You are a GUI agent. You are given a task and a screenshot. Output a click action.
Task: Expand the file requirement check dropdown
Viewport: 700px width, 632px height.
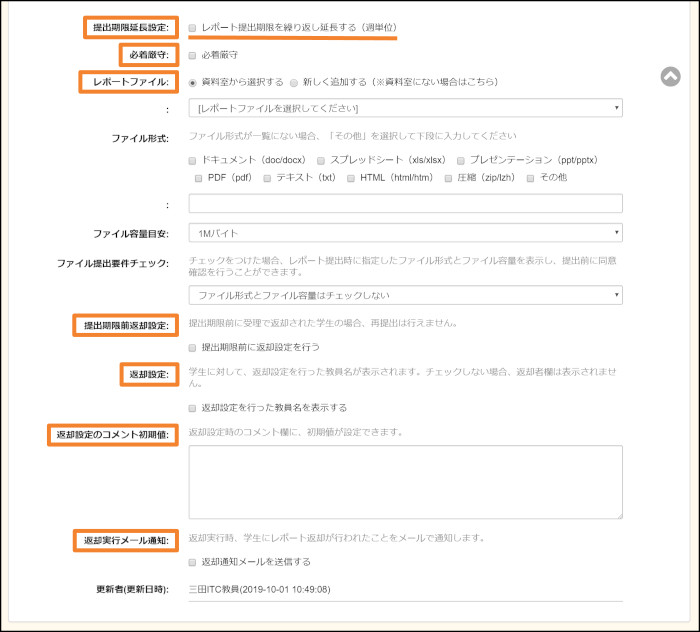(x=405, y=295)
